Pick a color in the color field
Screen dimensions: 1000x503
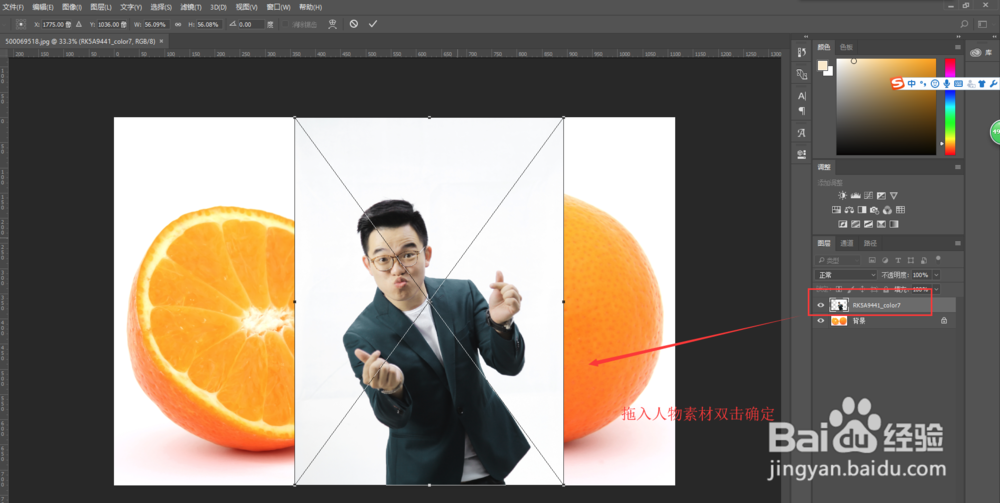(886, 106)
